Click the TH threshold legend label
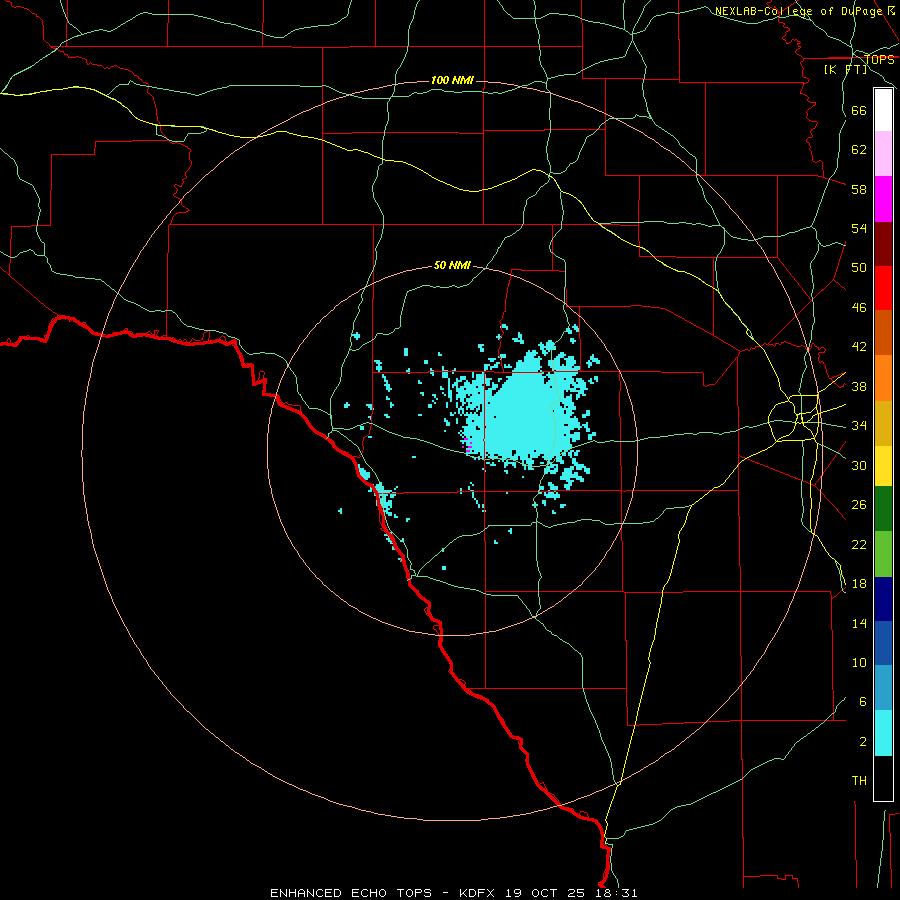Image resolution: width=900 pixels, height=900 pixels. [x=859, y=781]
